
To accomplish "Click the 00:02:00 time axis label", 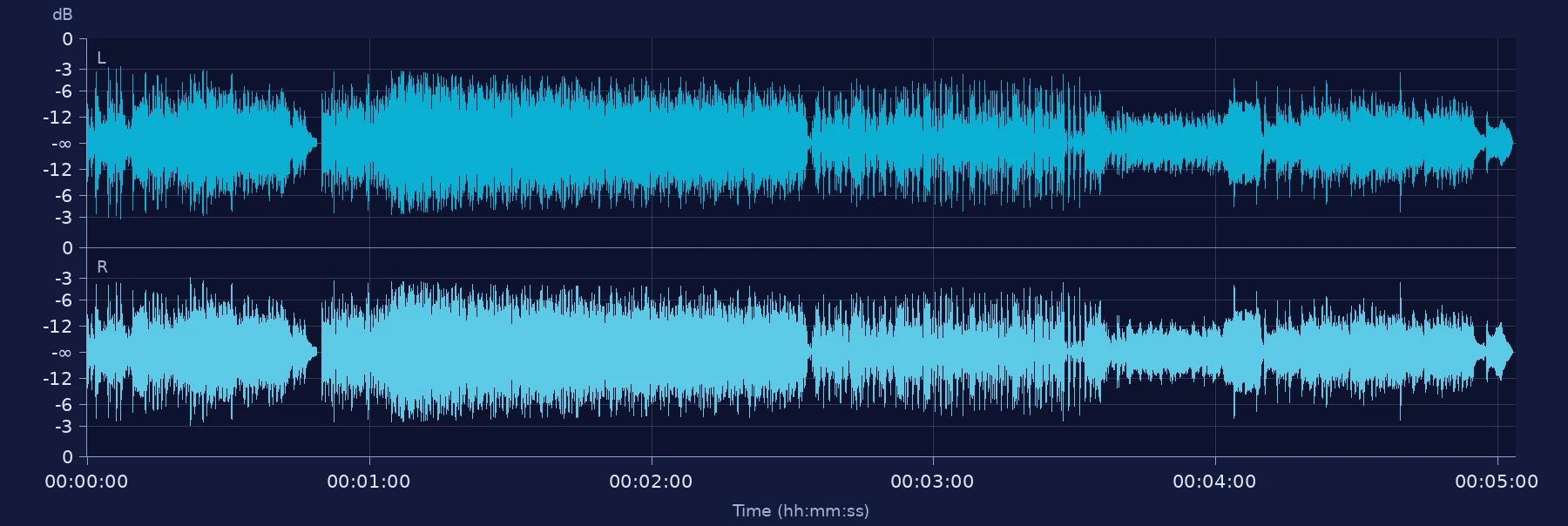I will [651, 482].
